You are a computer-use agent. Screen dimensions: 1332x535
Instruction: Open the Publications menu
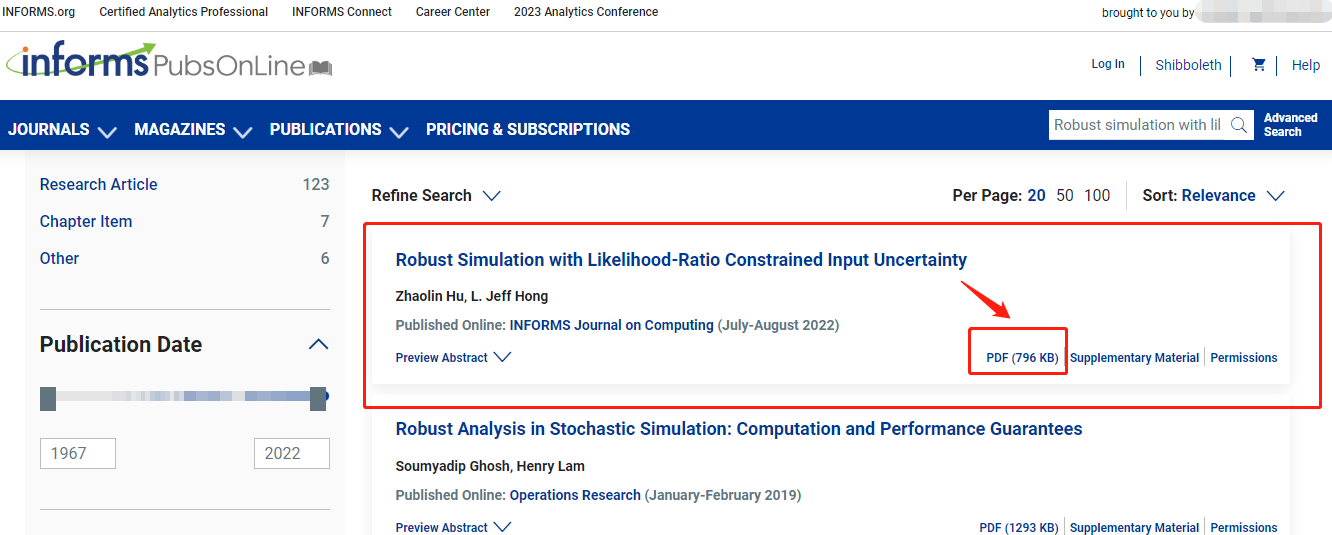pyautogui.click(x=338, y=130)
